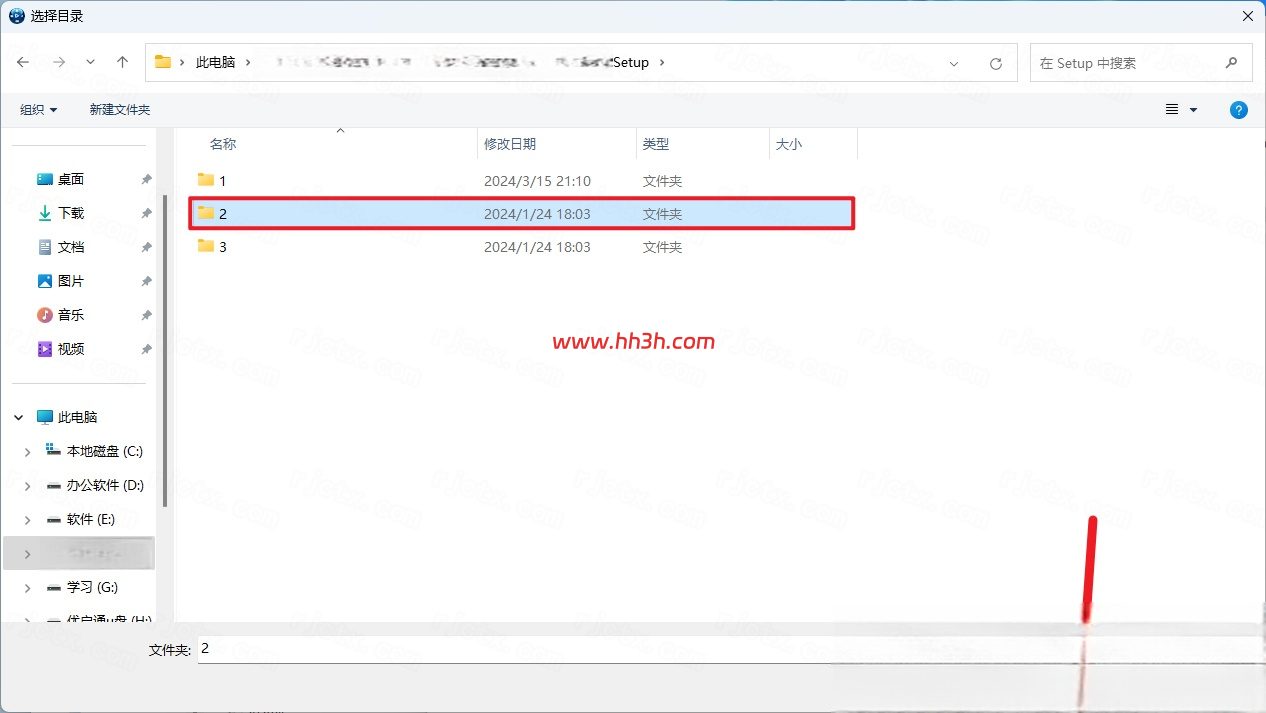
Task: Create a folder with 新建文件夹
Action: (120, 110)
